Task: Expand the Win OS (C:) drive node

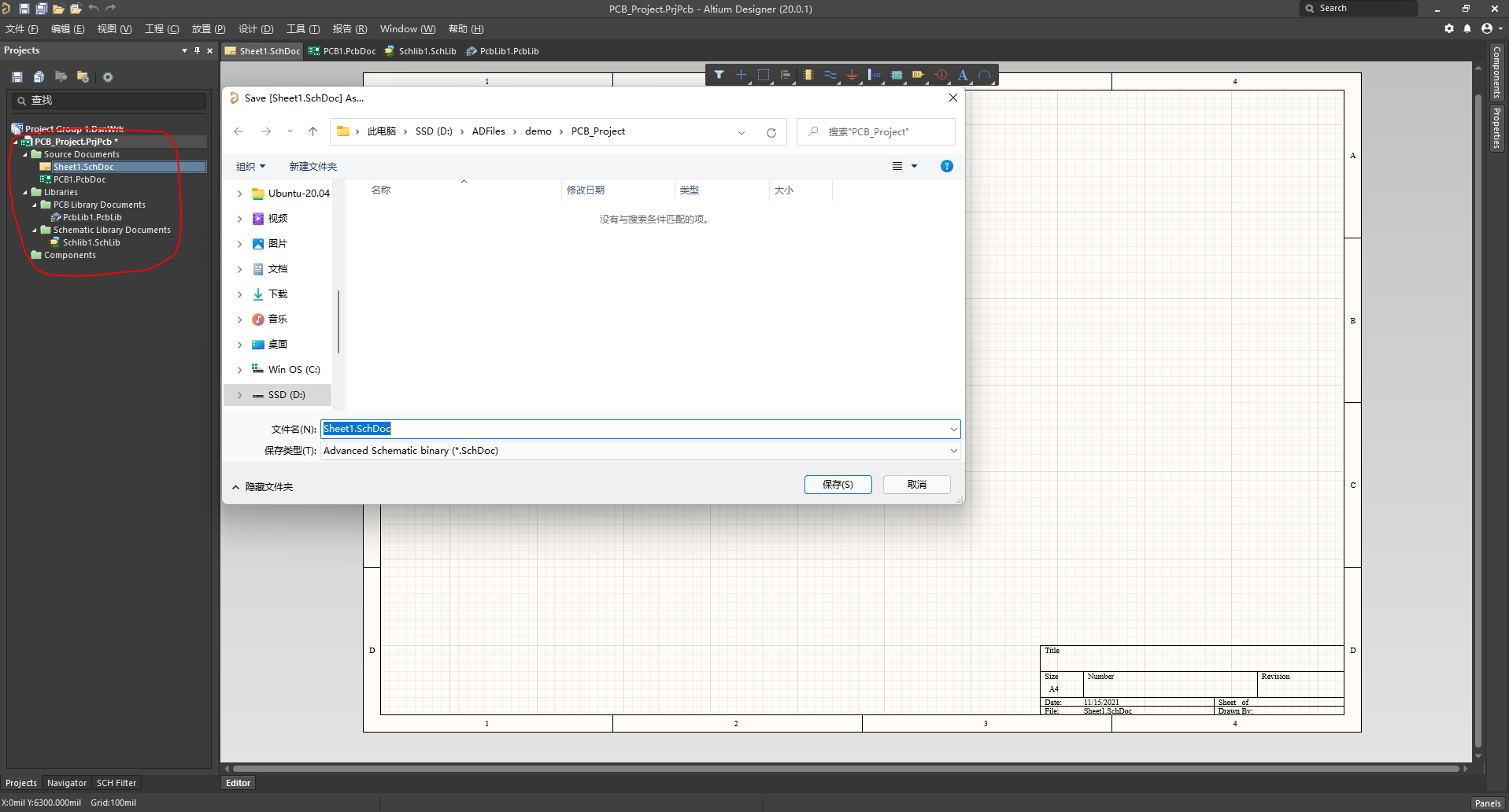Action: pos(240,370)
